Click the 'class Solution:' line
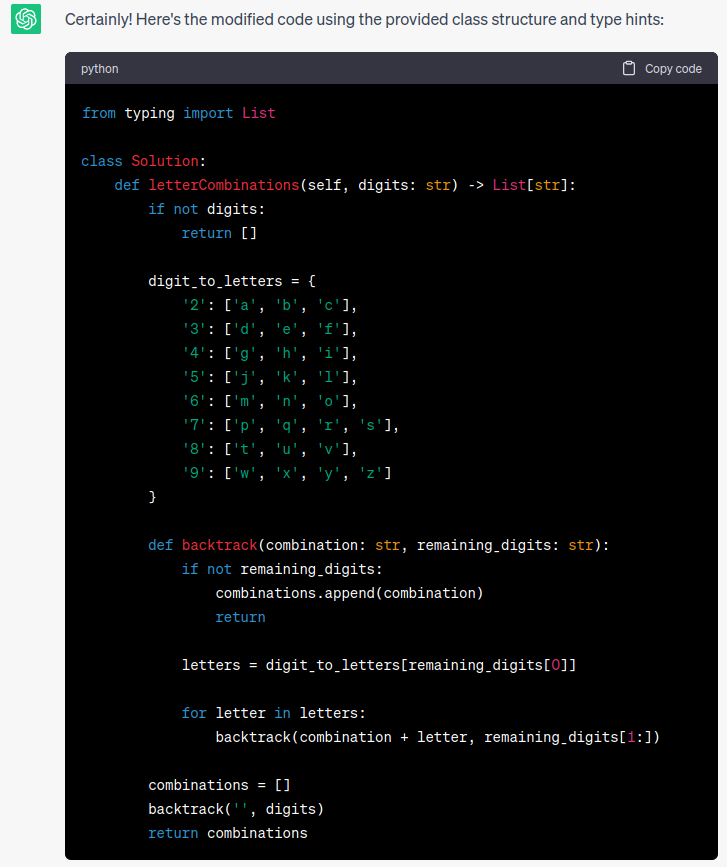This screenshot has width=727, height=867. coord(144,161)
